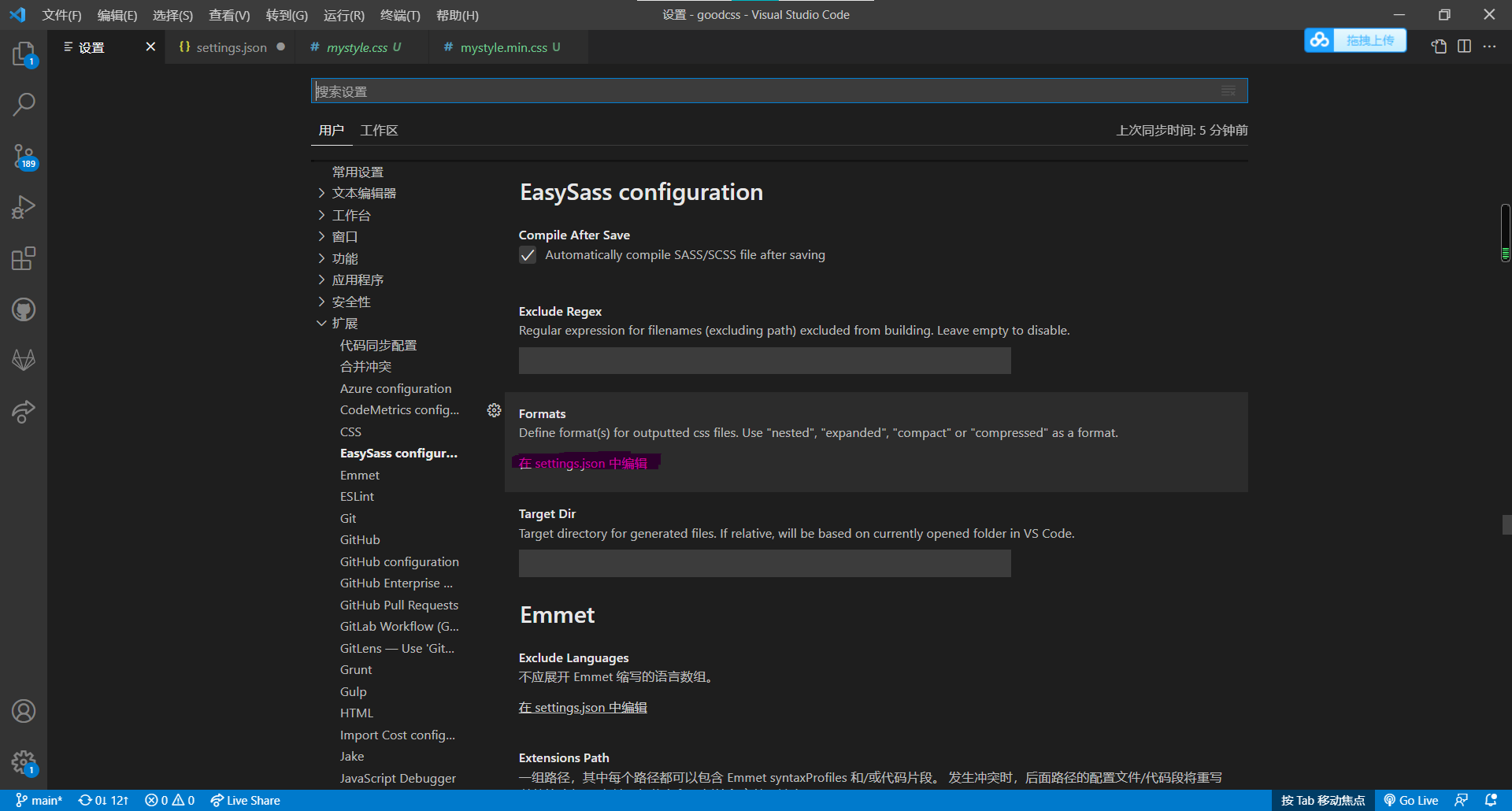This screenshot has width=1512, height=811.
Task: Select Azure configuration in settings tree
Action: click(396, 388)
